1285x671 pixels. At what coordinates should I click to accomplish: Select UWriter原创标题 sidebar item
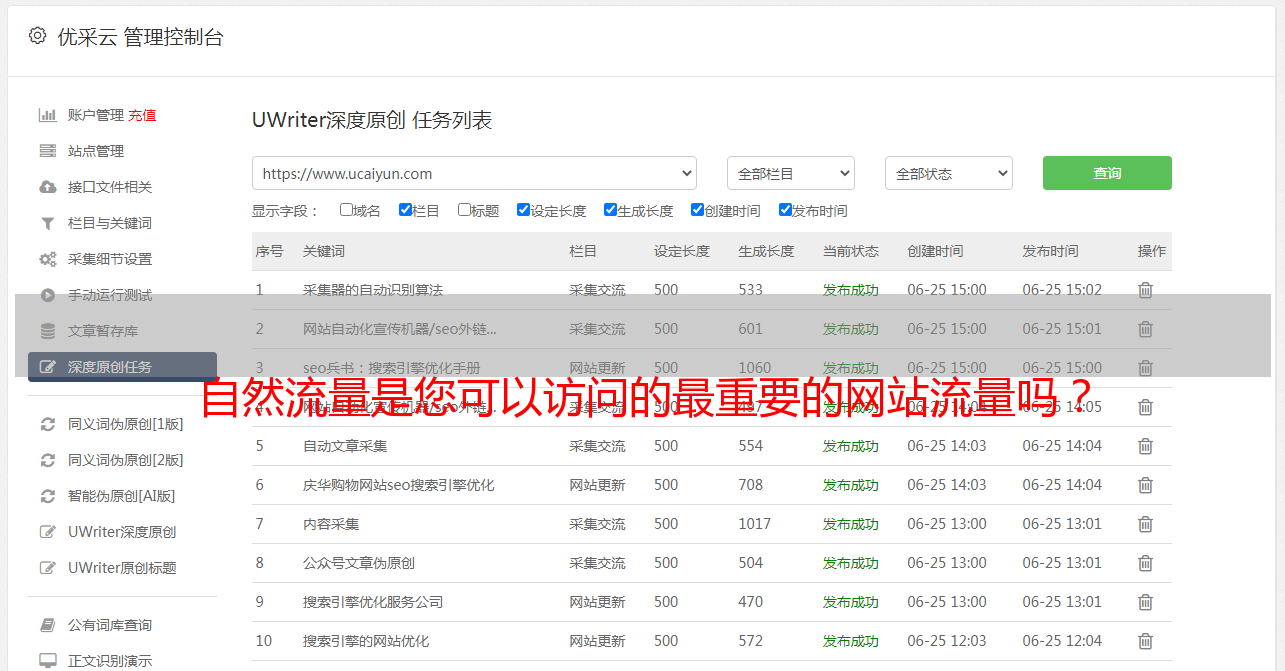coord(121,568)
